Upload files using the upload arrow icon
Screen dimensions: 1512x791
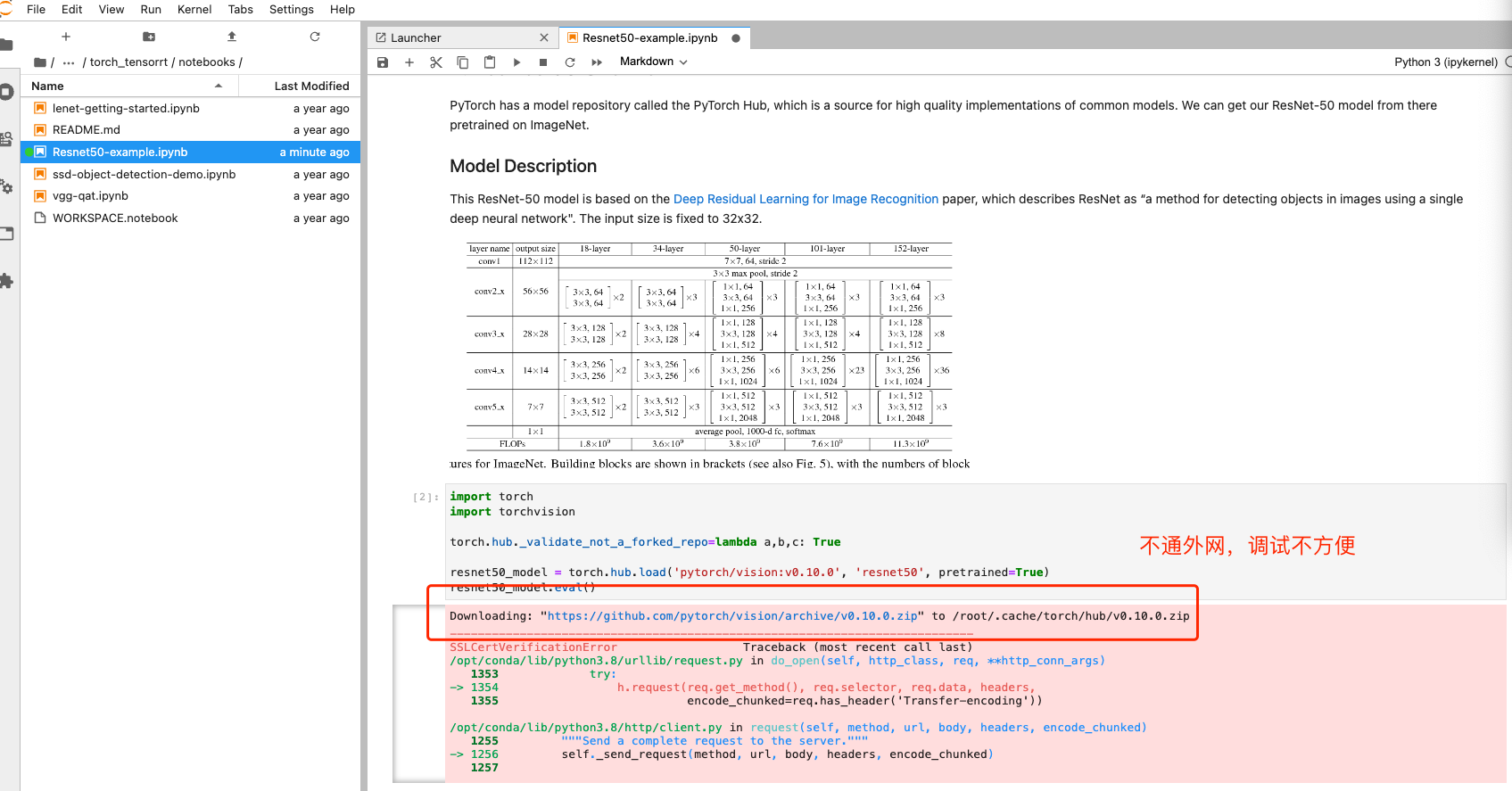[x=232, y=37]
